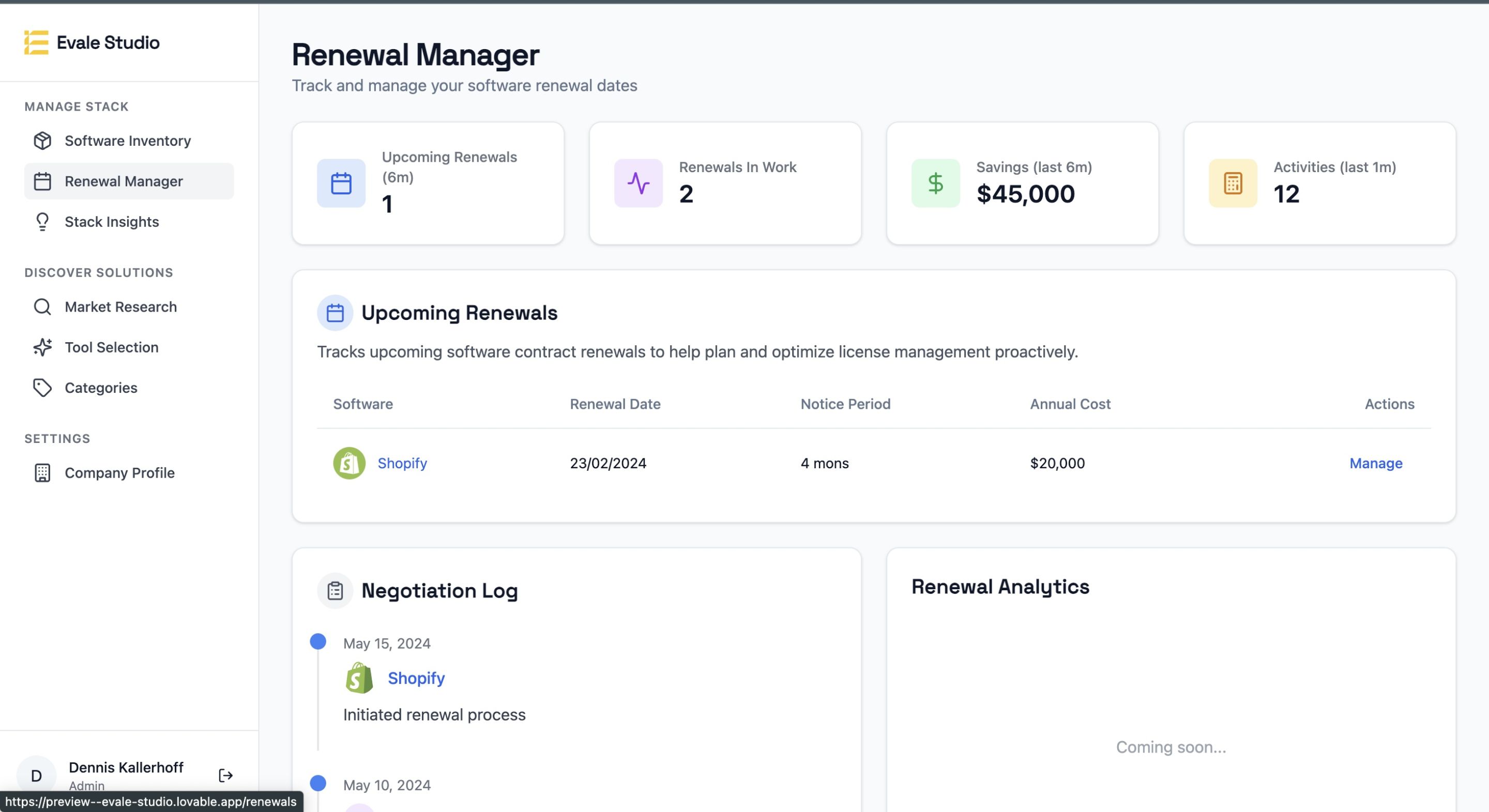Click the May 15, 2024 timeline marker dot
Screen dimensions: 1489x812
(318, 641)
